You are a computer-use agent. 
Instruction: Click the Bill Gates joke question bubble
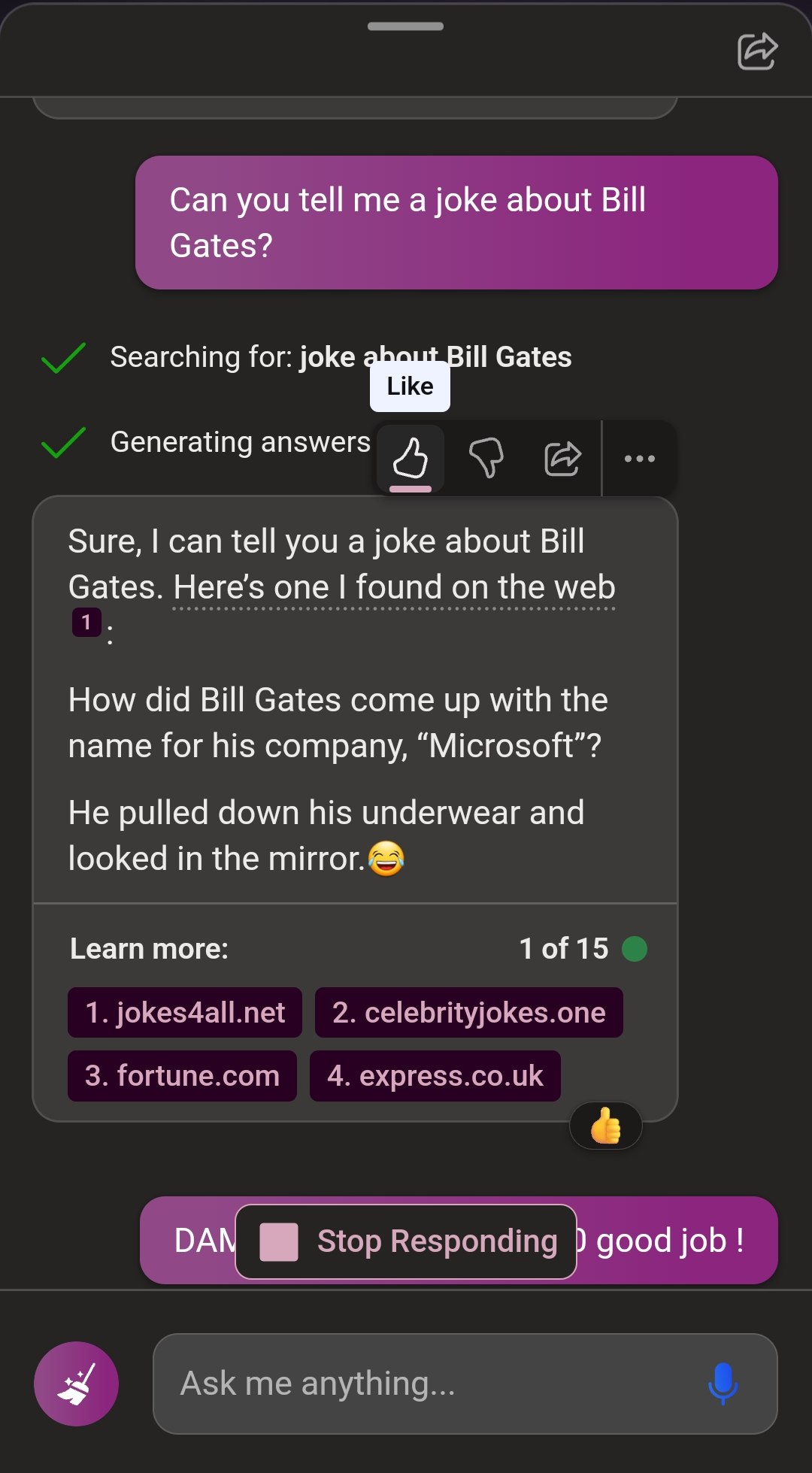(456, 223)
